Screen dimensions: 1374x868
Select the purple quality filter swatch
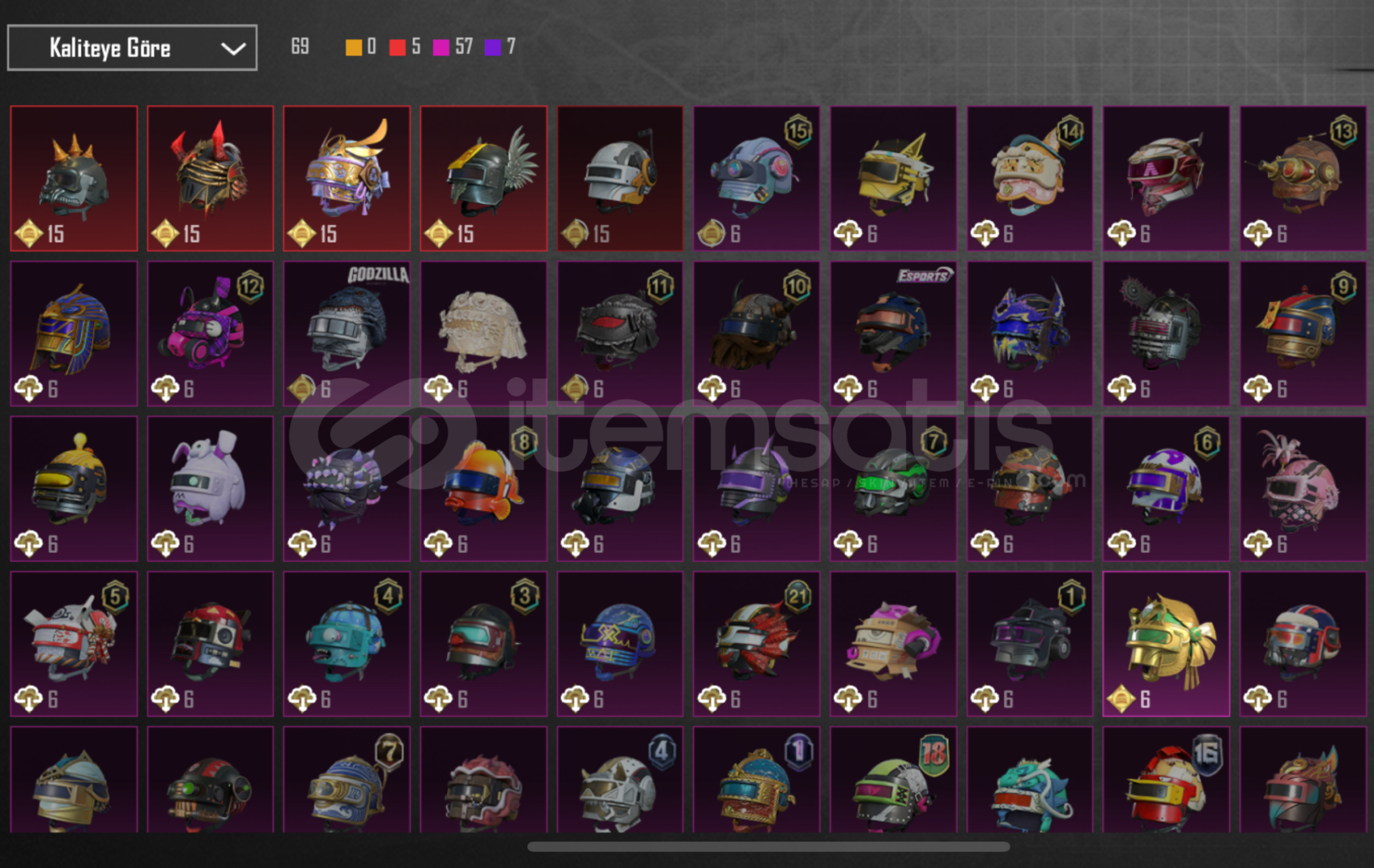(493, 47)
